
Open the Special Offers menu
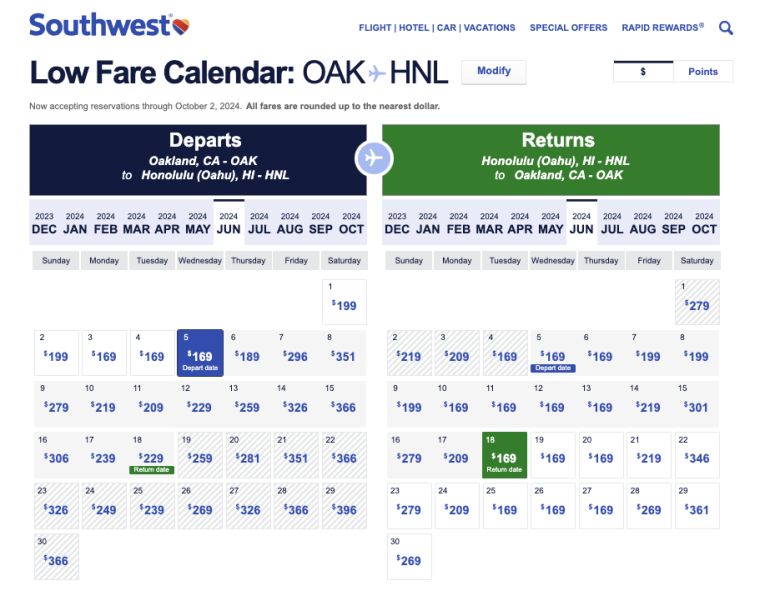click(x=568, y=28)
